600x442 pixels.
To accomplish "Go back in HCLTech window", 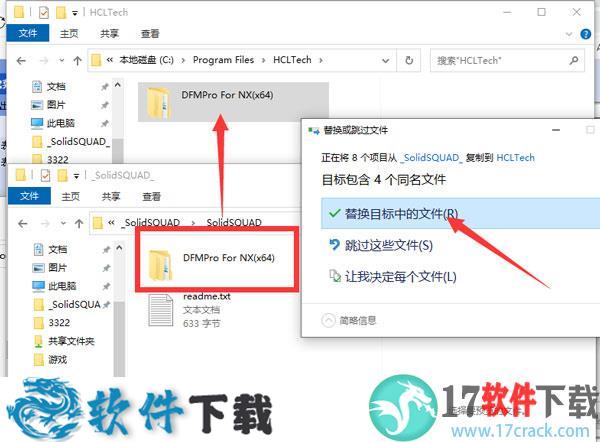I will point(21,60).
